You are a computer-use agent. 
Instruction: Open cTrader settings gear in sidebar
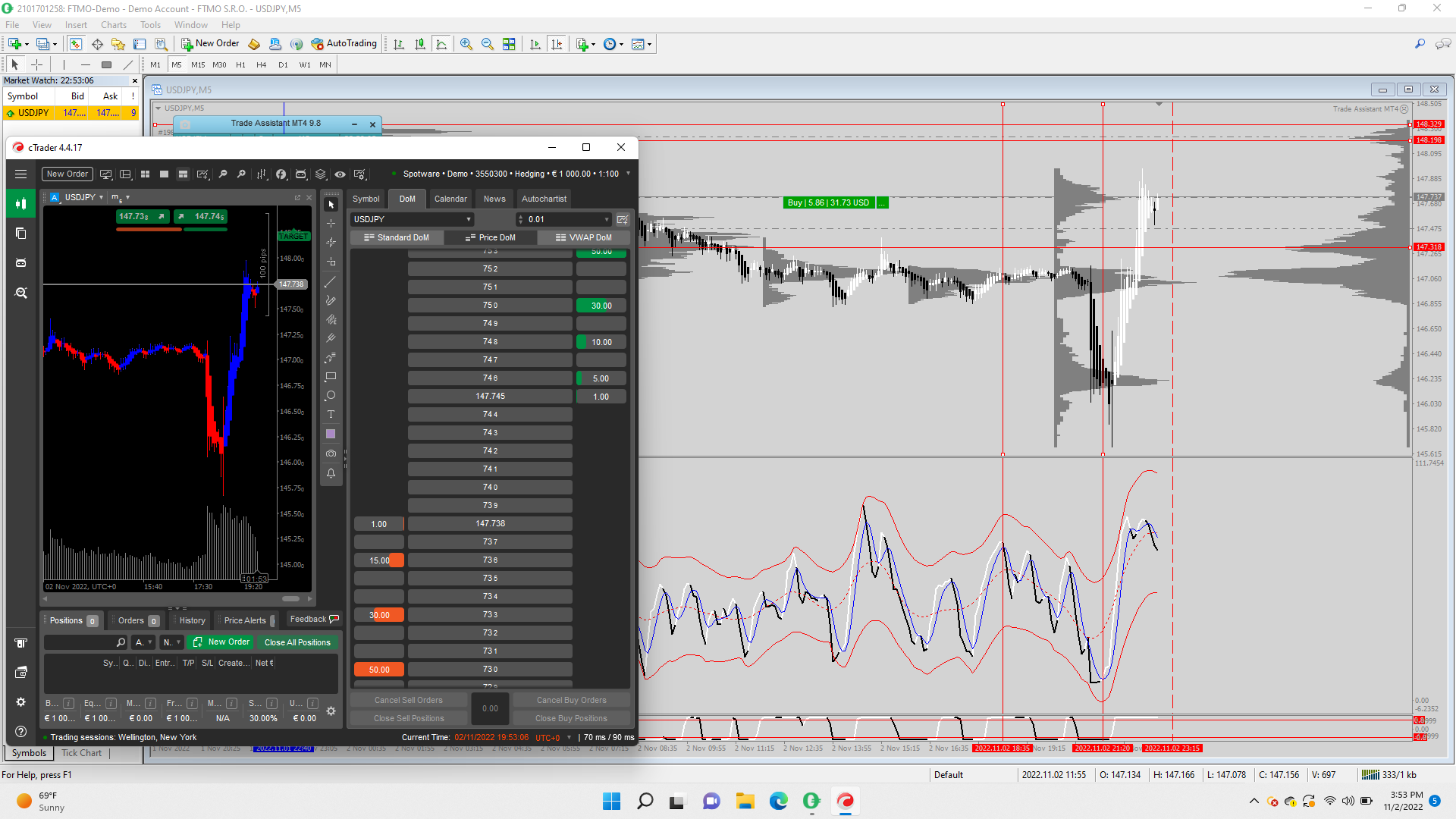(21, 702)
